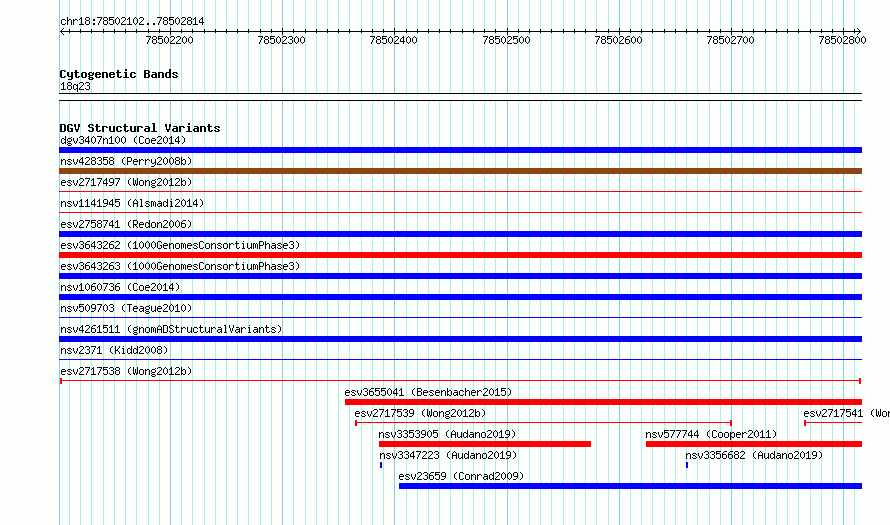Select the red nsv577744 variant bar
The width and height of the screenshot is (890, 525).
(x=754, y=444)
